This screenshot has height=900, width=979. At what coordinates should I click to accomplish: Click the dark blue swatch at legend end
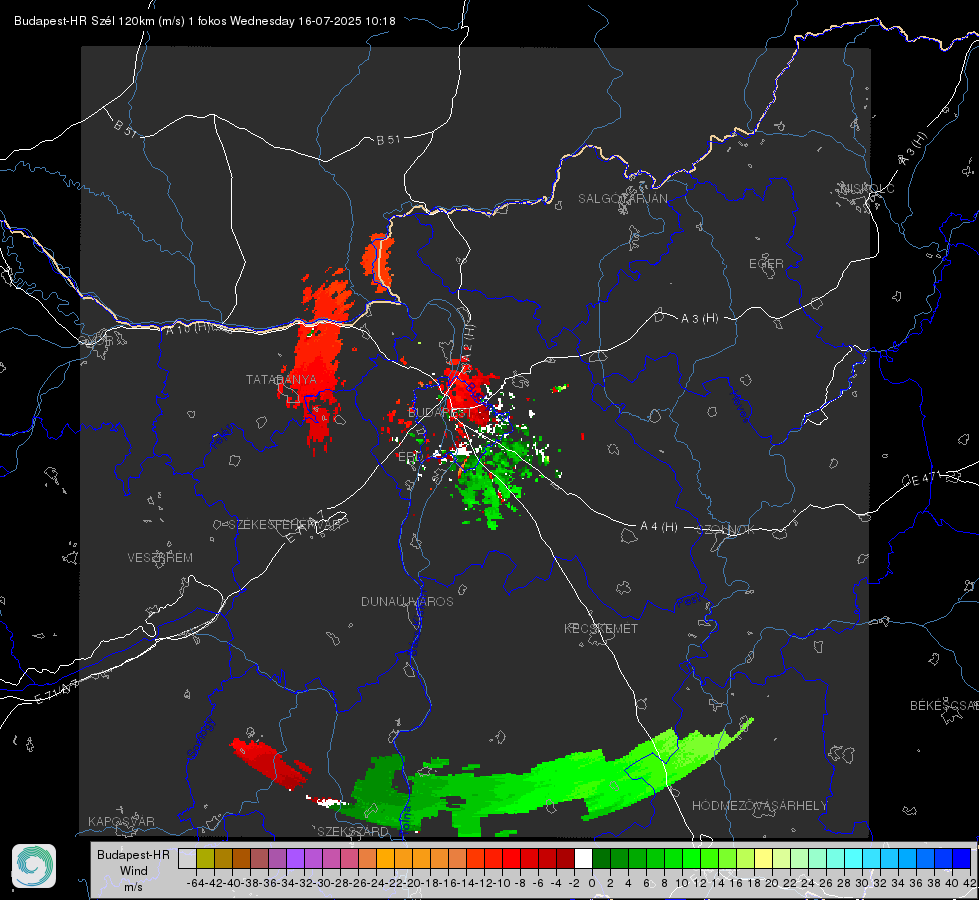pyautogui.click(x=962, y=858)
